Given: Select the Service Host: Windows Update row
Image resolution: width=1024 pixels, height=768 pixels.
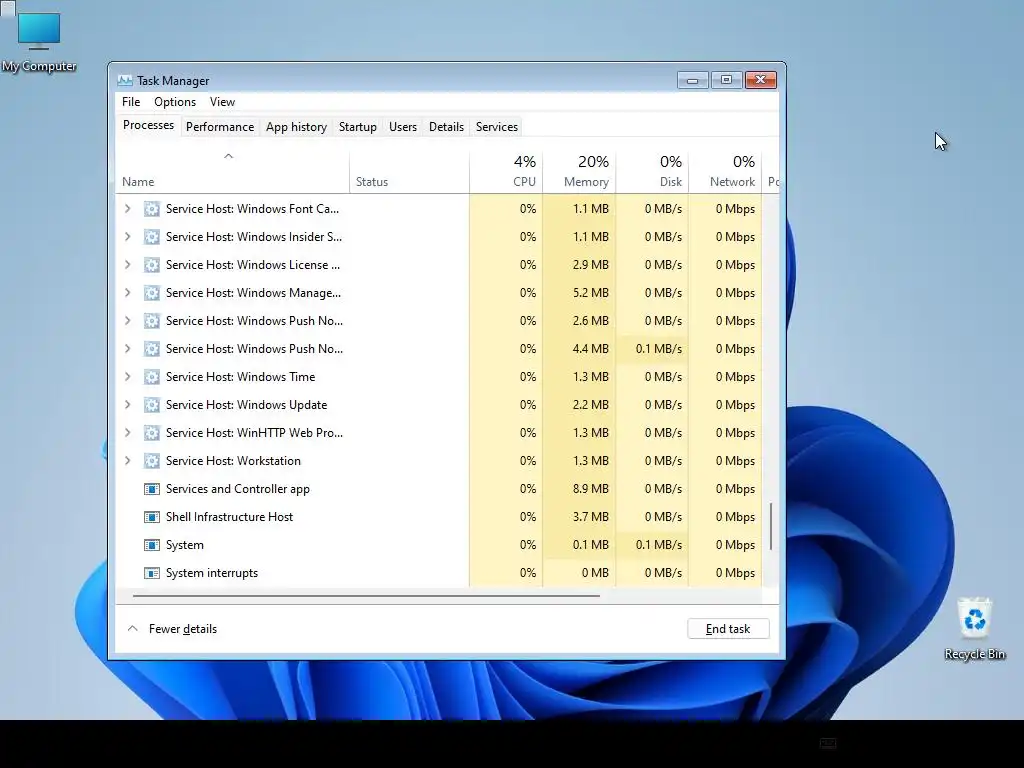Looking at the screenshot, I should (438, 405).
